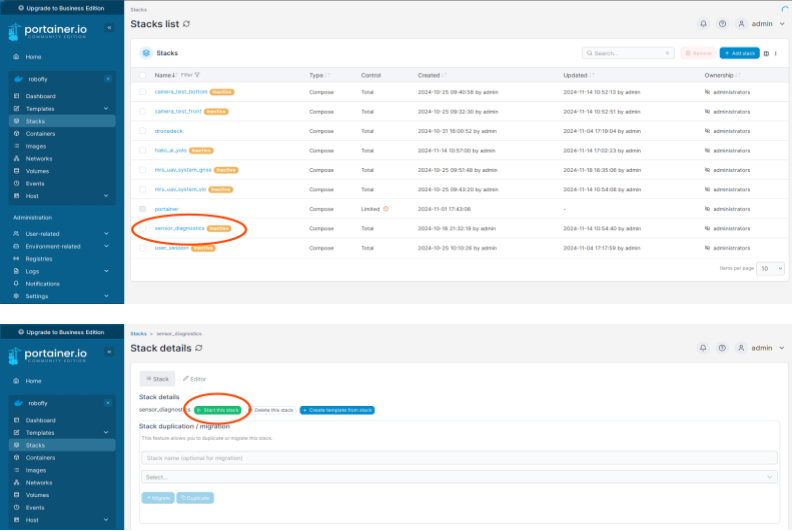Open help icon on Stacks list page

(x=722, y=24)
